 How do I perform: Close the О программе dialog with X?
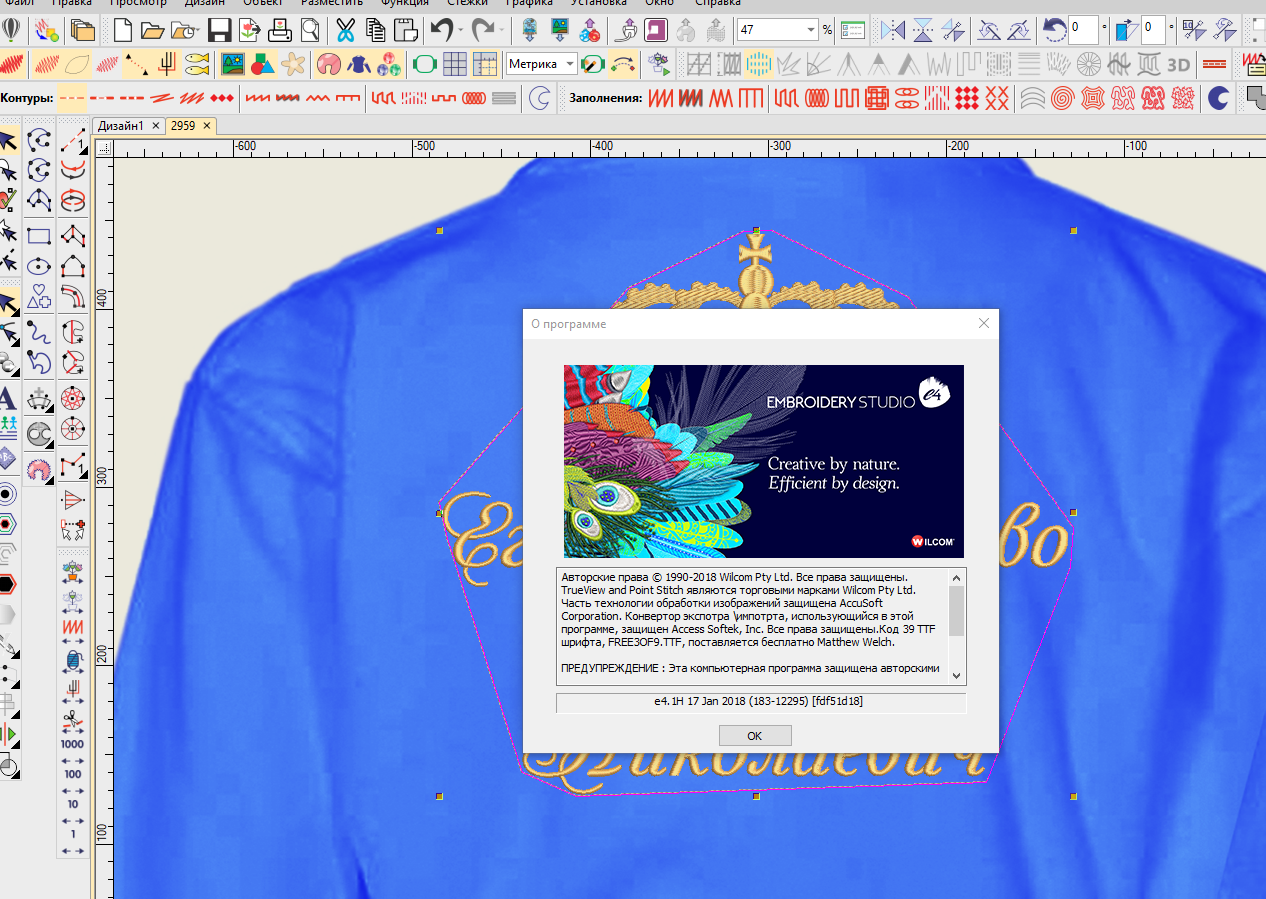tap(984, 323)
